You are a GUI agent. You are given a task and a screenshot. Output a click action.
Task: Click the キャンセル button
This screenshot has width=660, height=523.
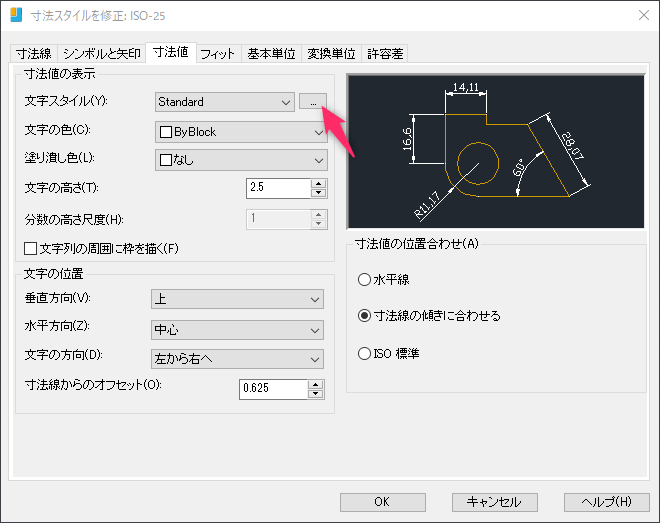tap(495, 502)
